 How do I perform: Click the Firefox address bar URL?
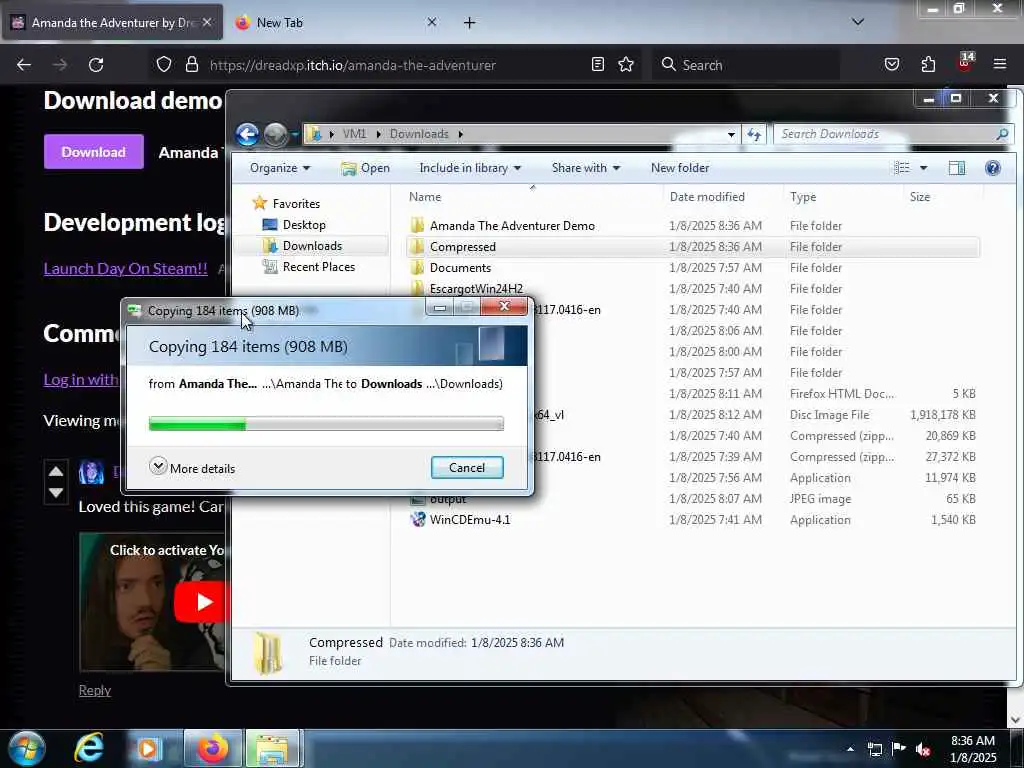353,65
